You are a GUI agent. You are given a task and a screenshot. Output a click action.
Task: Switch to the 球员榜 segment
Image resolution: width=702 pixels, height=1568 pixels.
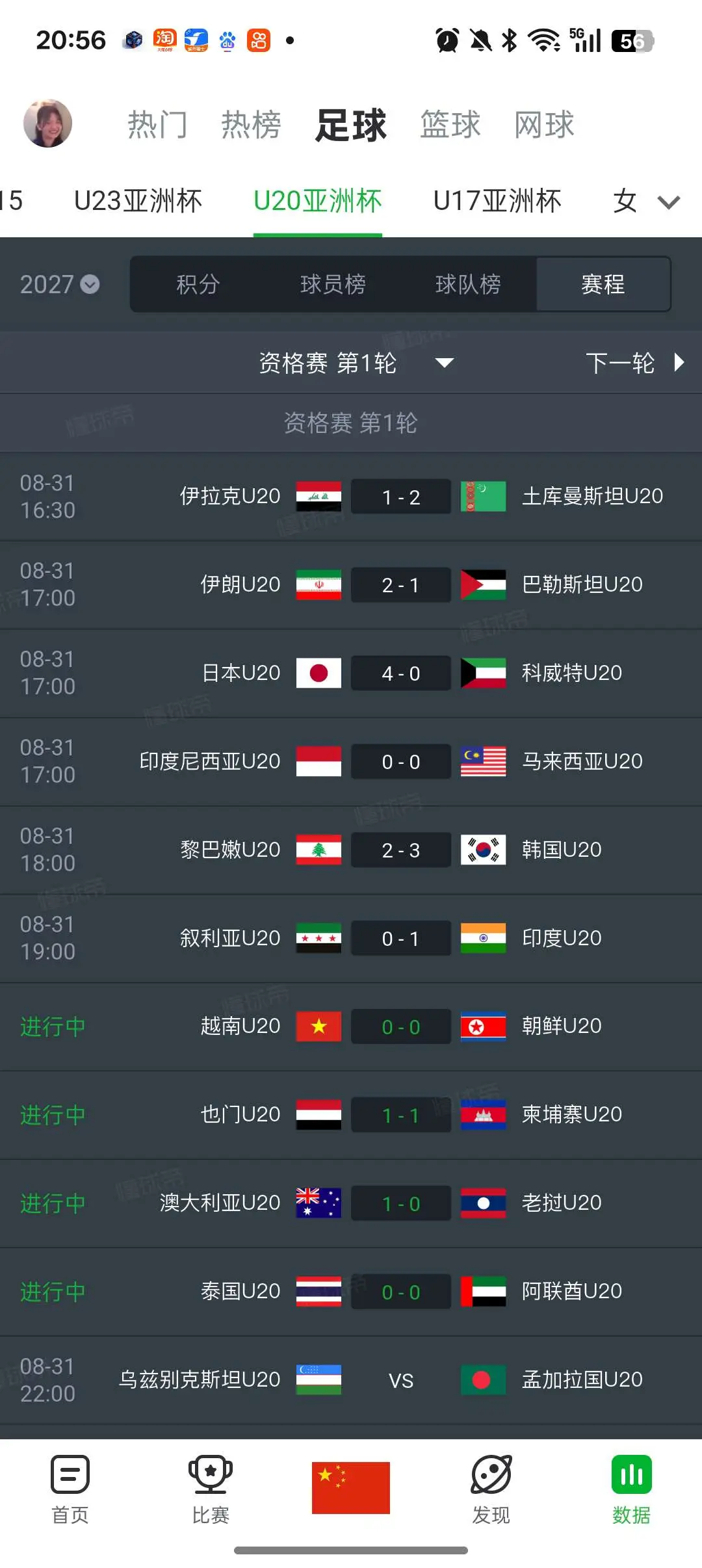click(x=333, y=284)
